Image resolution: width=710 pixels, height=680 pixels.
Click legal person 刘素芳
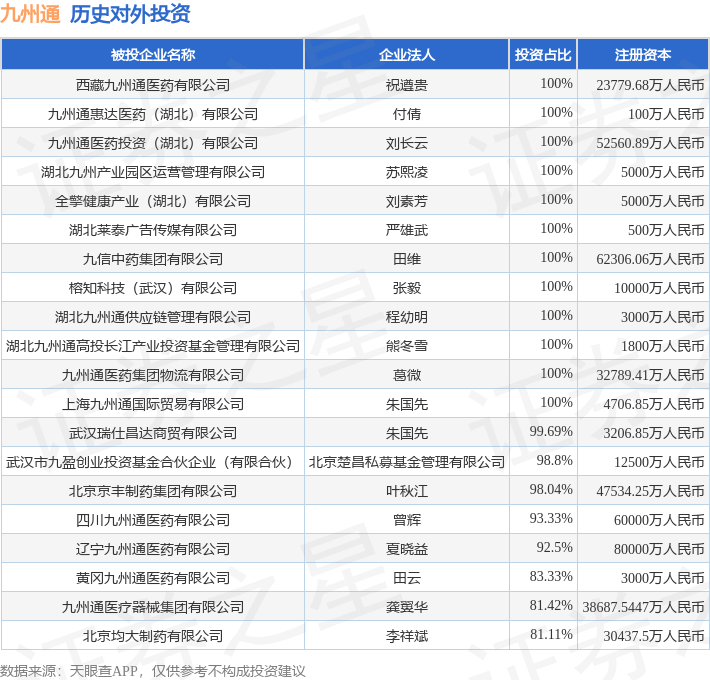pyautogui.click(x=407, y=201)
